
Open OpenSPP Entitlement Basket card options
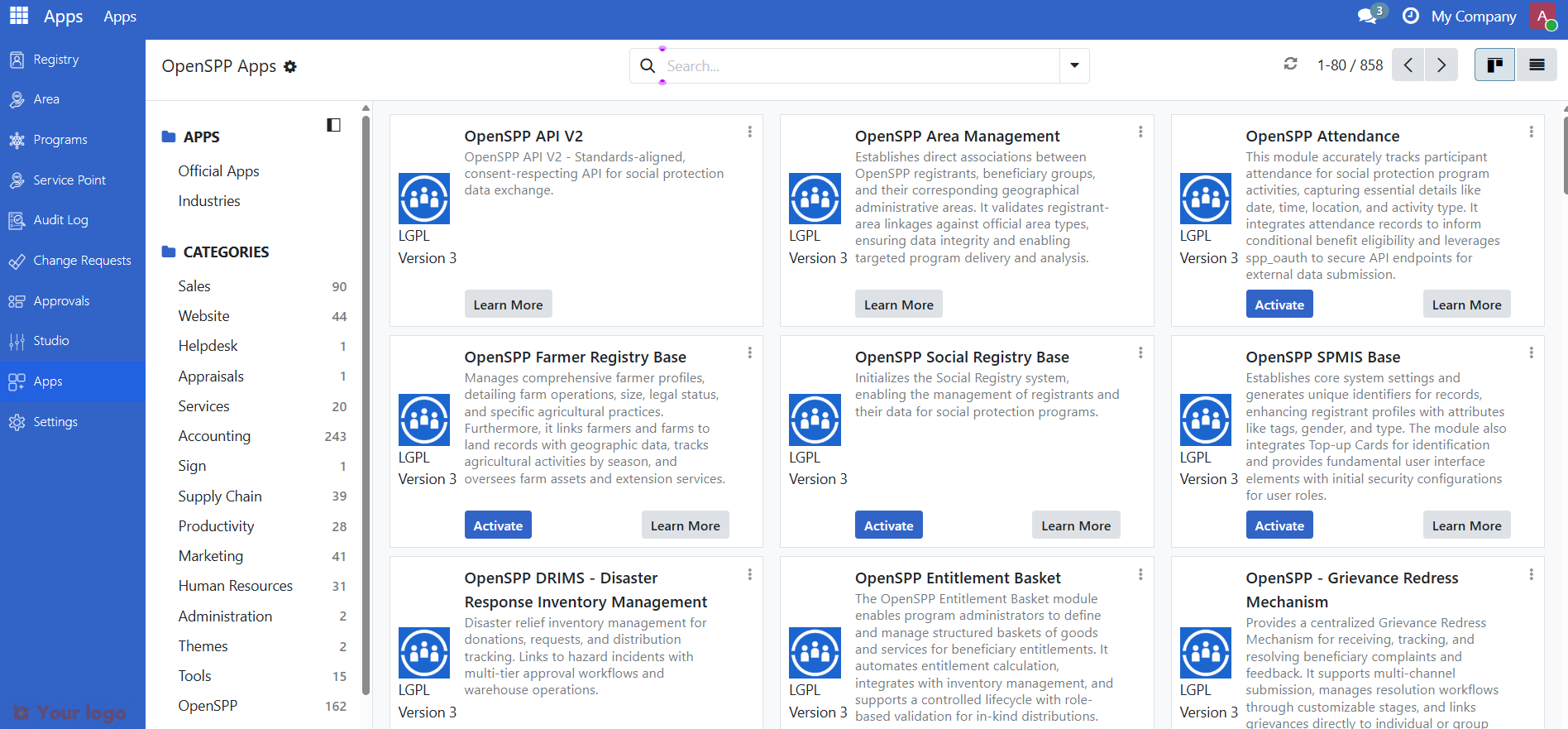click(1140, 574)
